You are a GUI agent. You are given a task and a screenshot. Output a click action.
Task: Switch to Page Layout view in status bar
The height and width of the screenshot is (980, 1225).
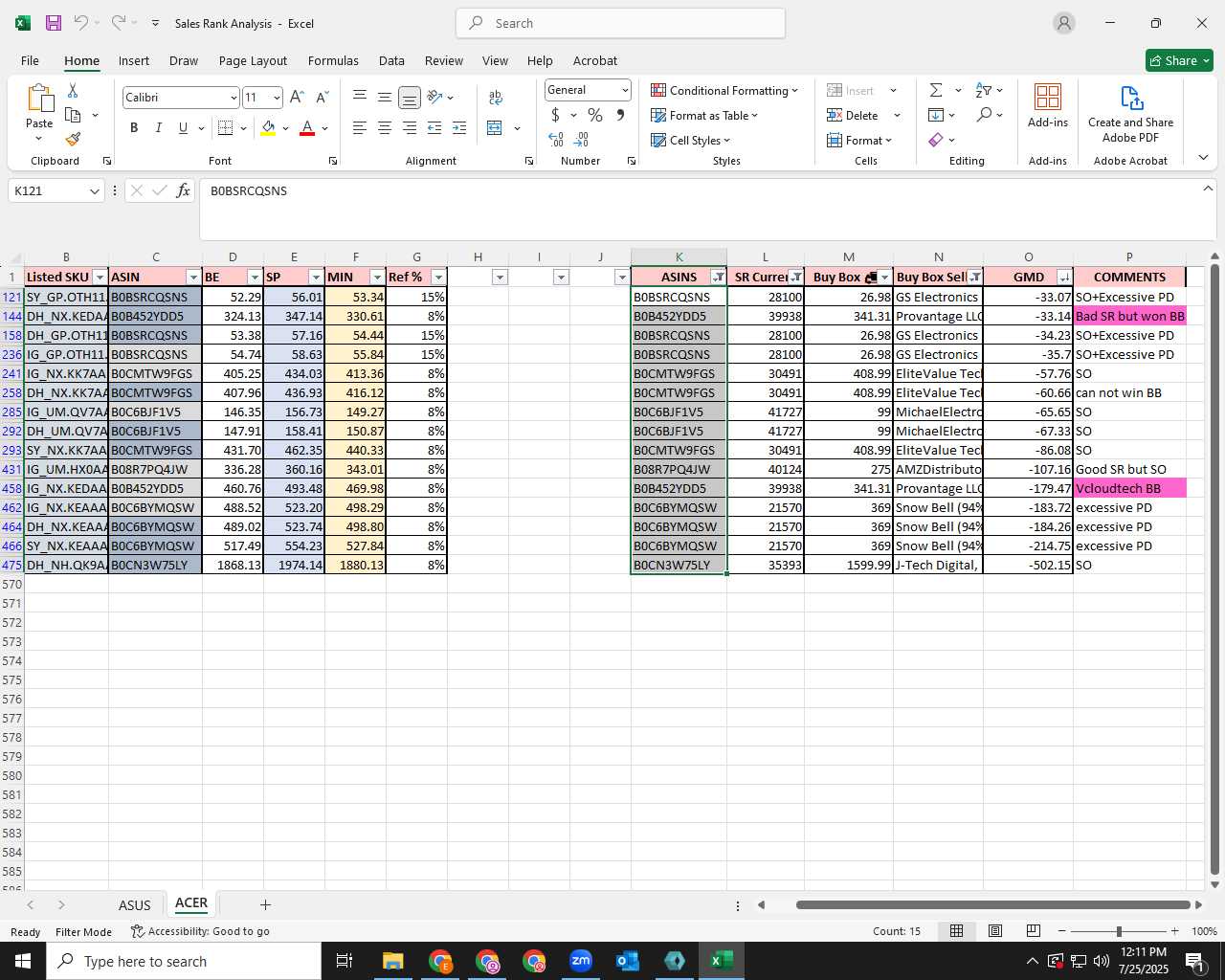point(995,931)
